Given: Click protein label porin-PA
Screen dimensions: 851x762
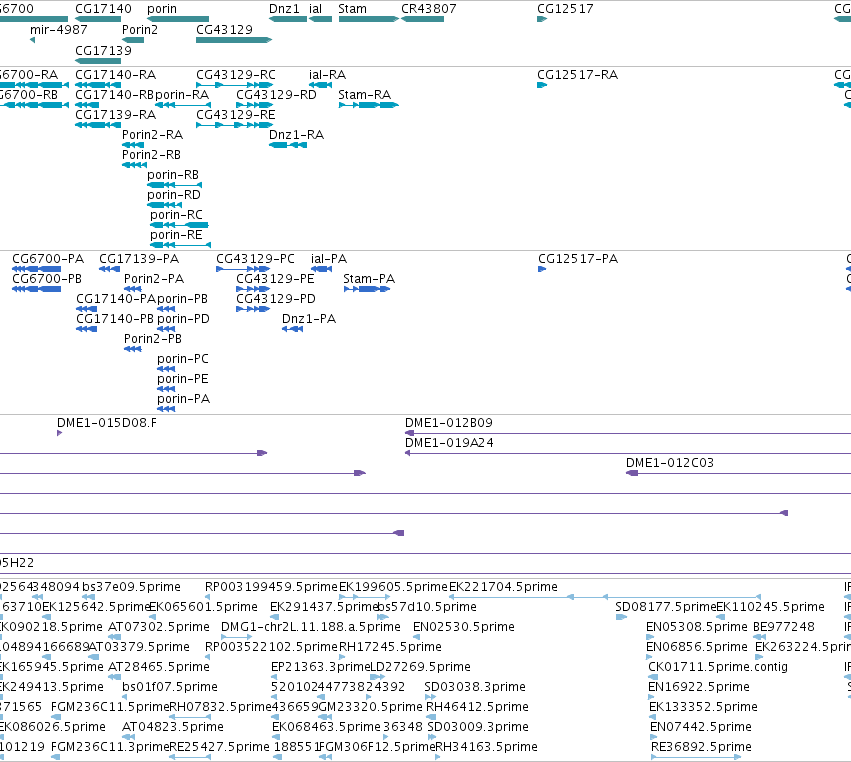Looking at the screenshot, I should (x=183, y=399).
